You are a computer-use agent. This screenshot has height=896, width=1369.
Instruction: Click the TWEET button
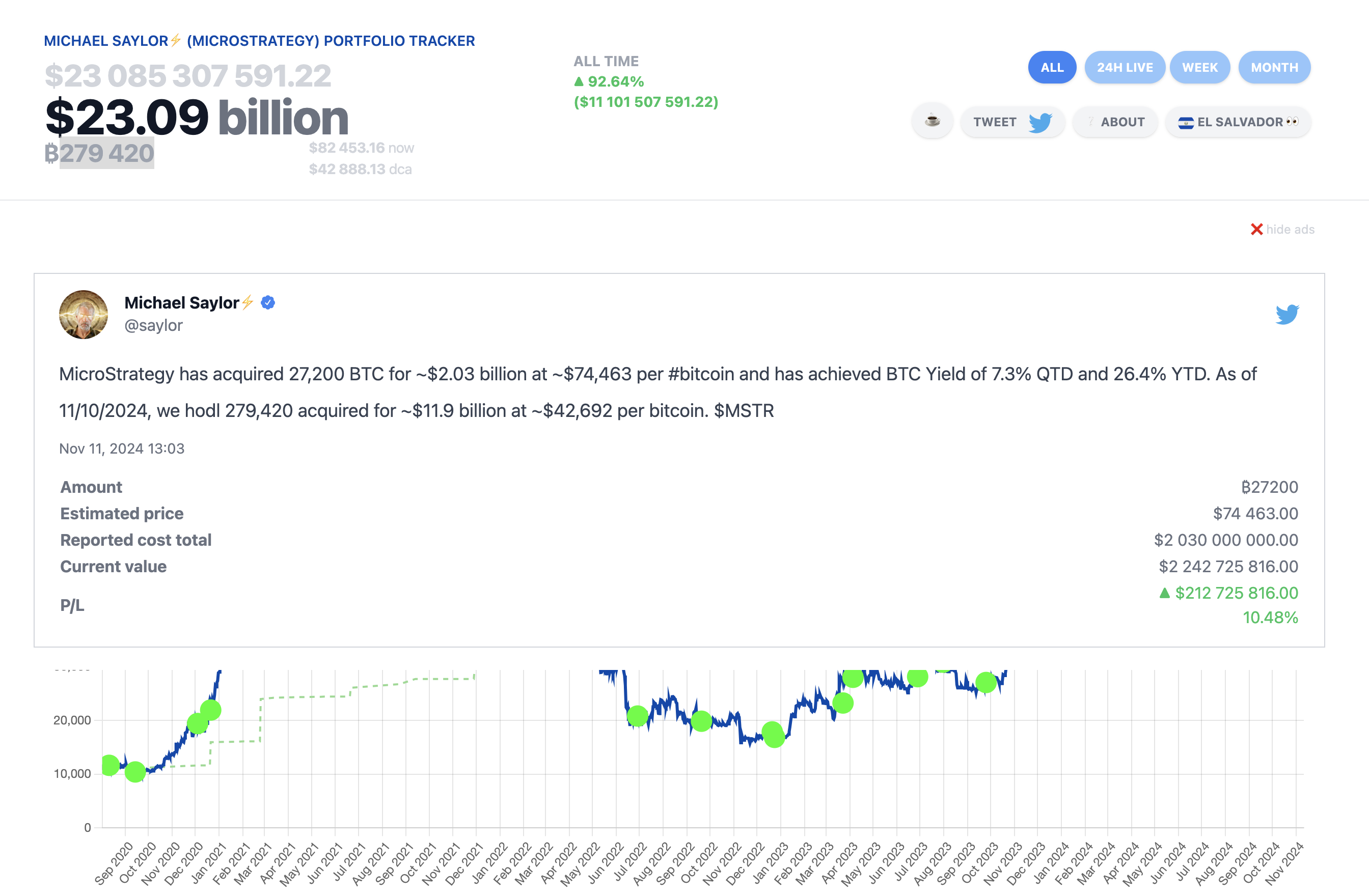[x=1012, y=122]
